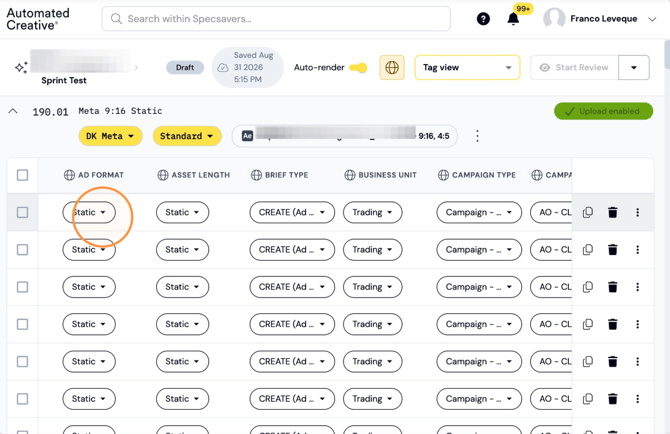
Task: Delete the second row using trash icon
Action: click(613, 249)
